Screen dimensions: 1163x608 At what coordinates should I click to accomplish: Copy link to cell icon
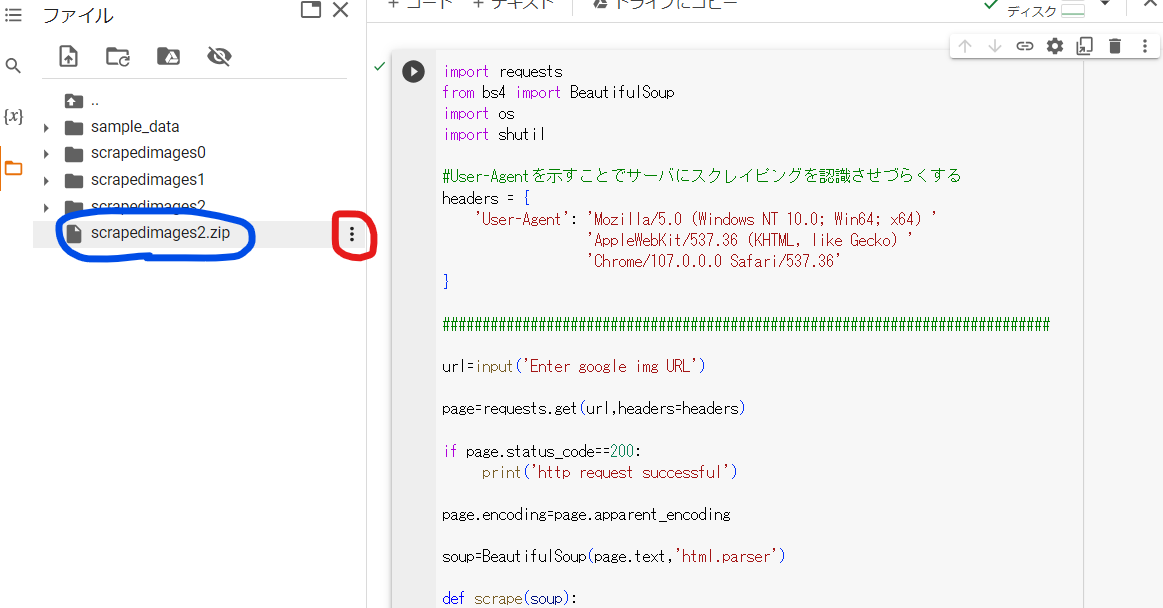(1025, 46)
